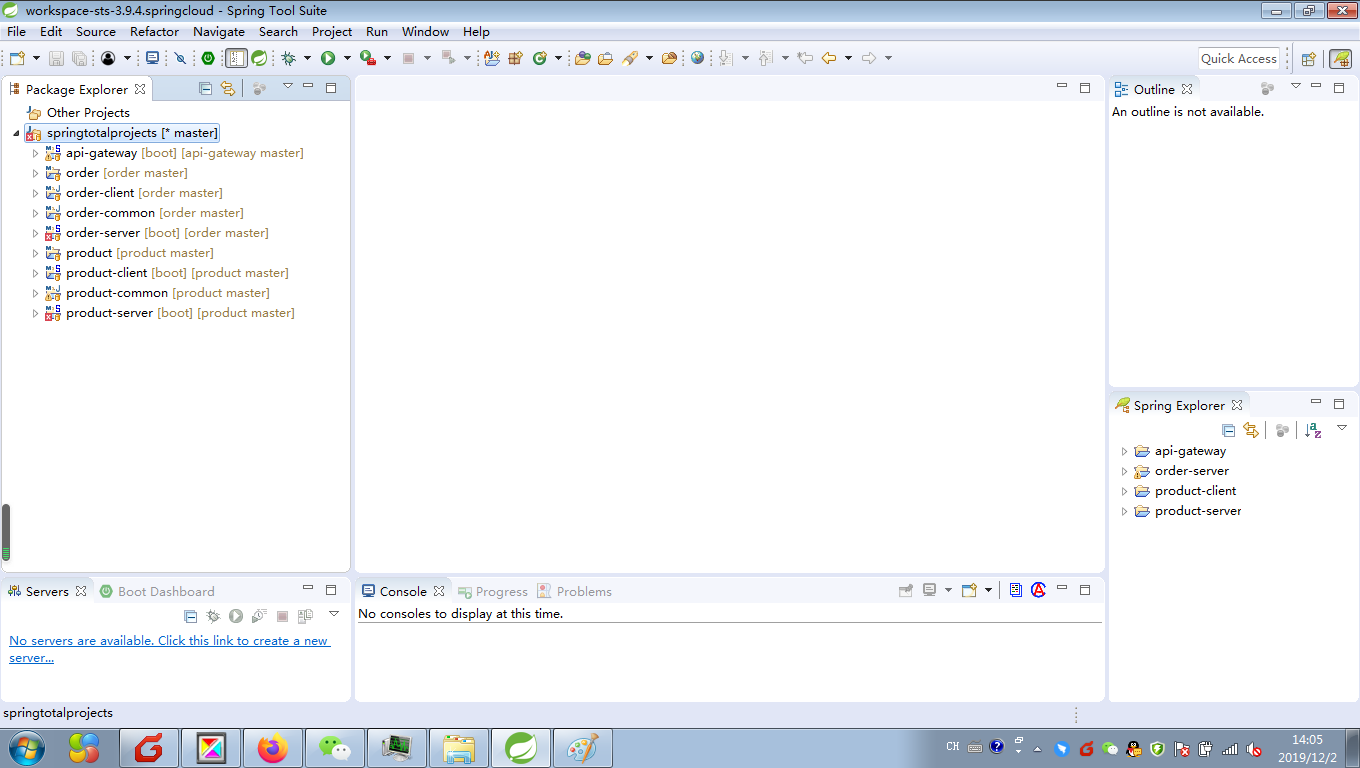Click the Quick Access search field
This screenshot has height=768, width=1360.
pyautogui.click(x=1239, y=58)
